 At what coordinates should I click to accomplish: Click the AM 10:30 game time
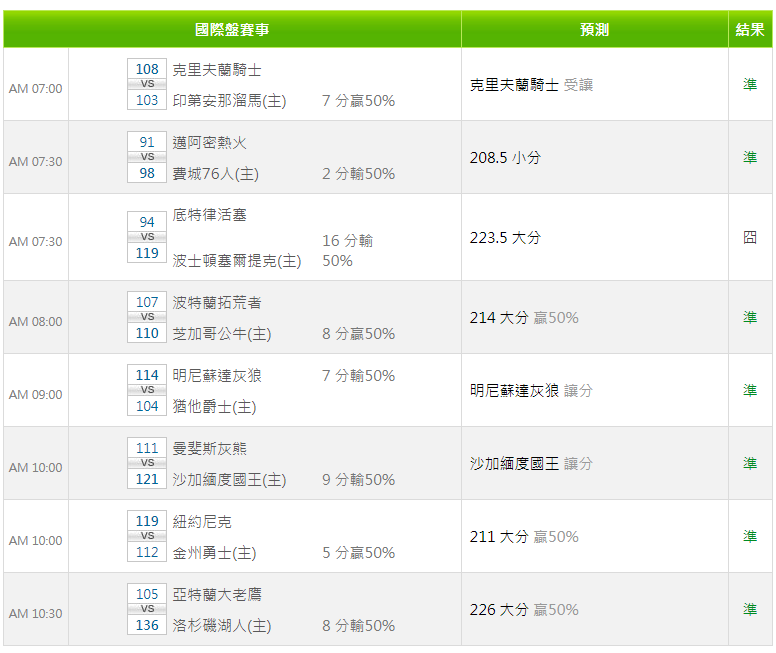pos(36,613)
